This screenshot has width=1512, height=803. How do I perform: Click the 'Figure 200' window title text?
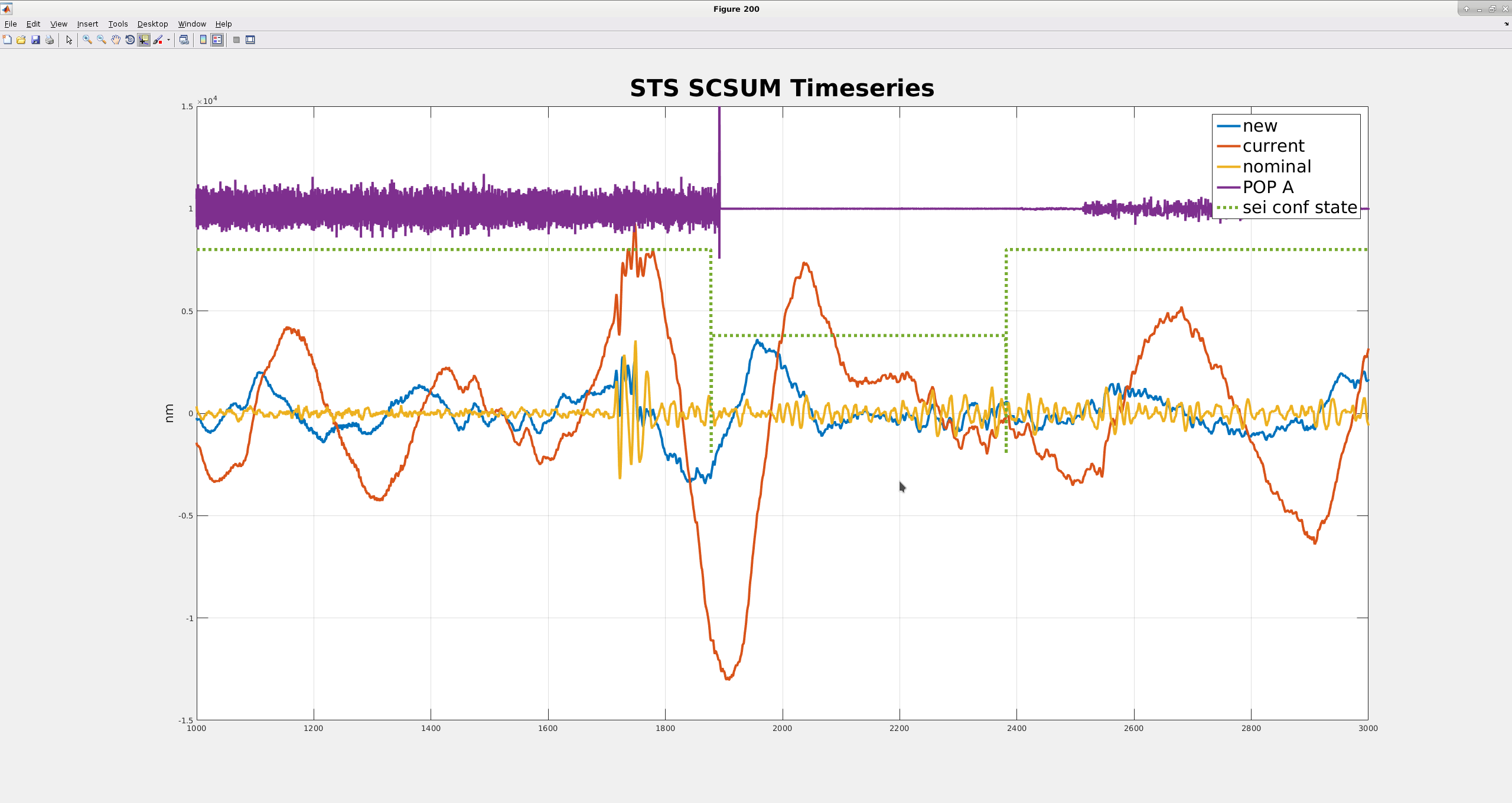(x=736, y=9)
